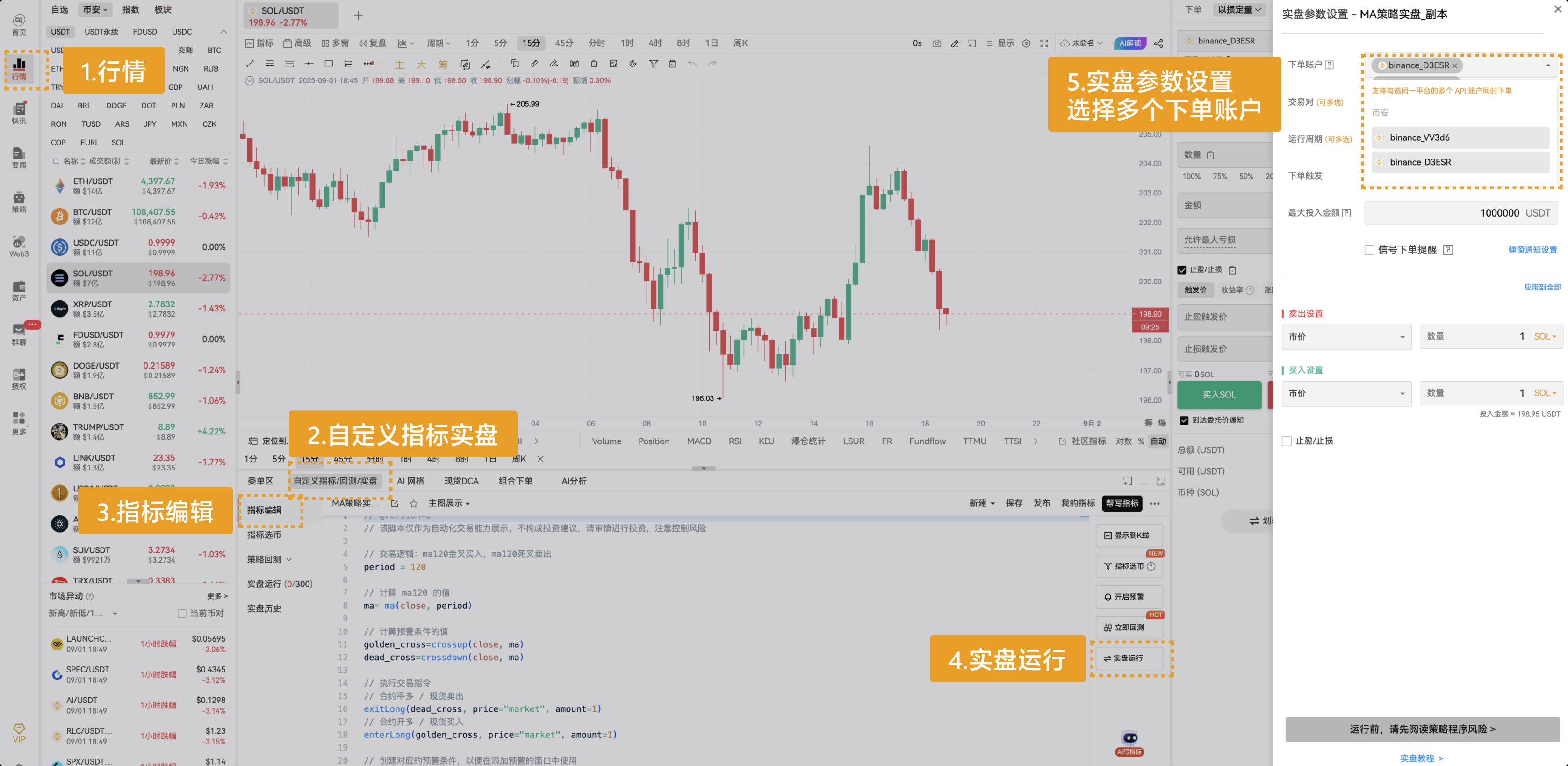Add a new chart tab with plus
This screenshot has width=1568, height=766.
(x=358, y=15)
